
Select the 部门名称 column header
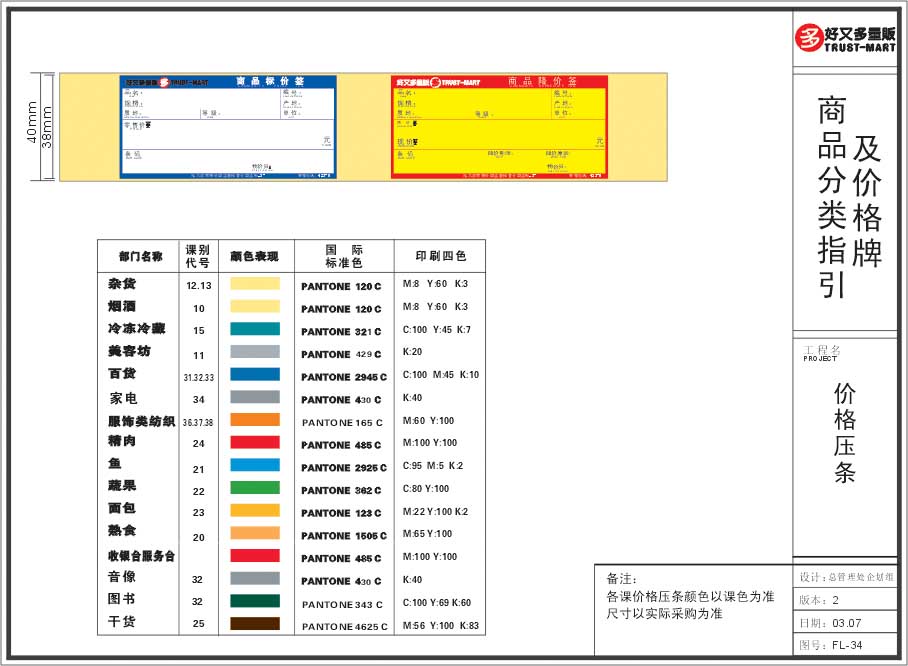139,256
